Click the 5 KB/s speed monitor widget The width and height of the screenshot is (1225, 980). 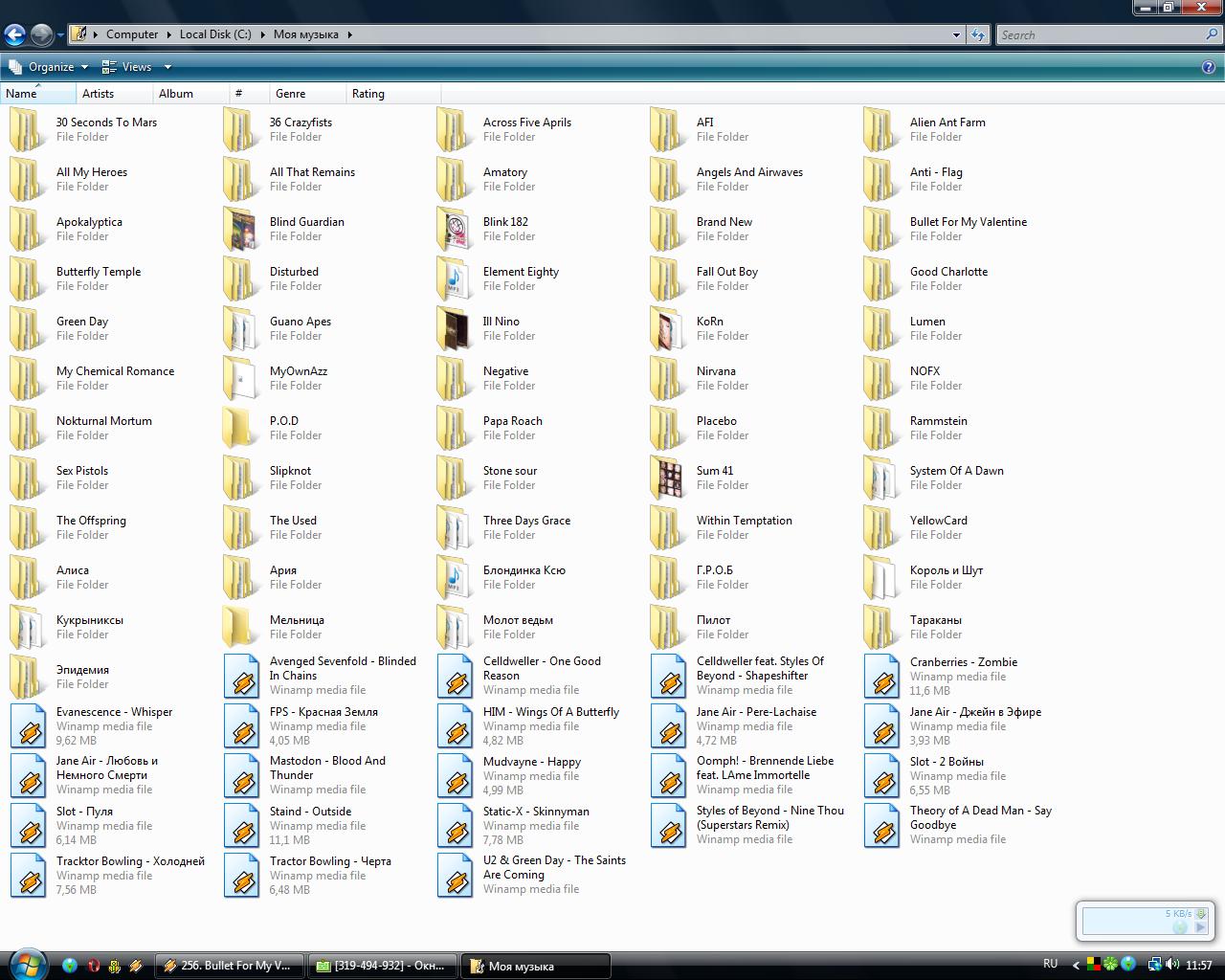click(1146, 921)
